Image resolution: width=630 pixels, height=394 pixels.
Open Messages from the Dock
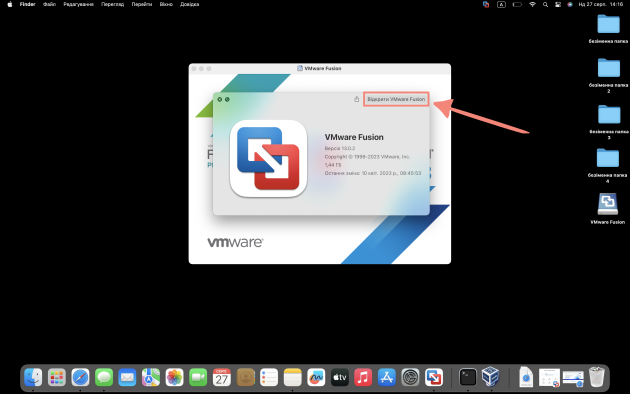tap(104, 378)
